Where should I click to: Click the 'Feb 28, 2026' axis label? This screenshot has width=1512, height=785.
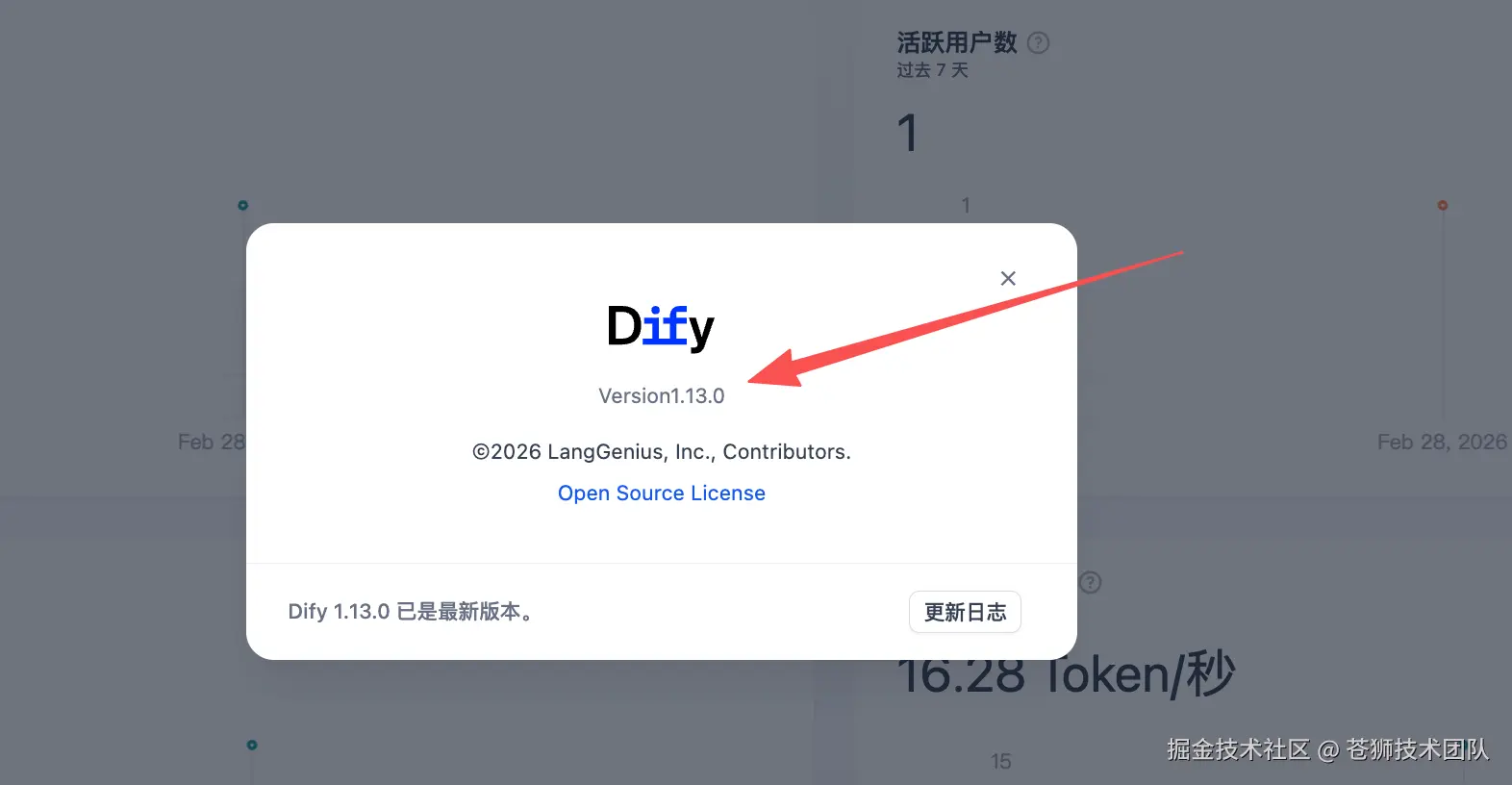1442,443
